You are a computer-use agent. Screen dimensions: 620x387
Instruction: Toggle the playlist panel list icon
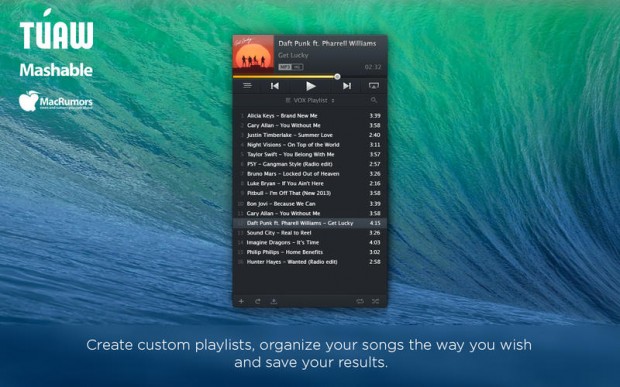[x=247, y=85]
